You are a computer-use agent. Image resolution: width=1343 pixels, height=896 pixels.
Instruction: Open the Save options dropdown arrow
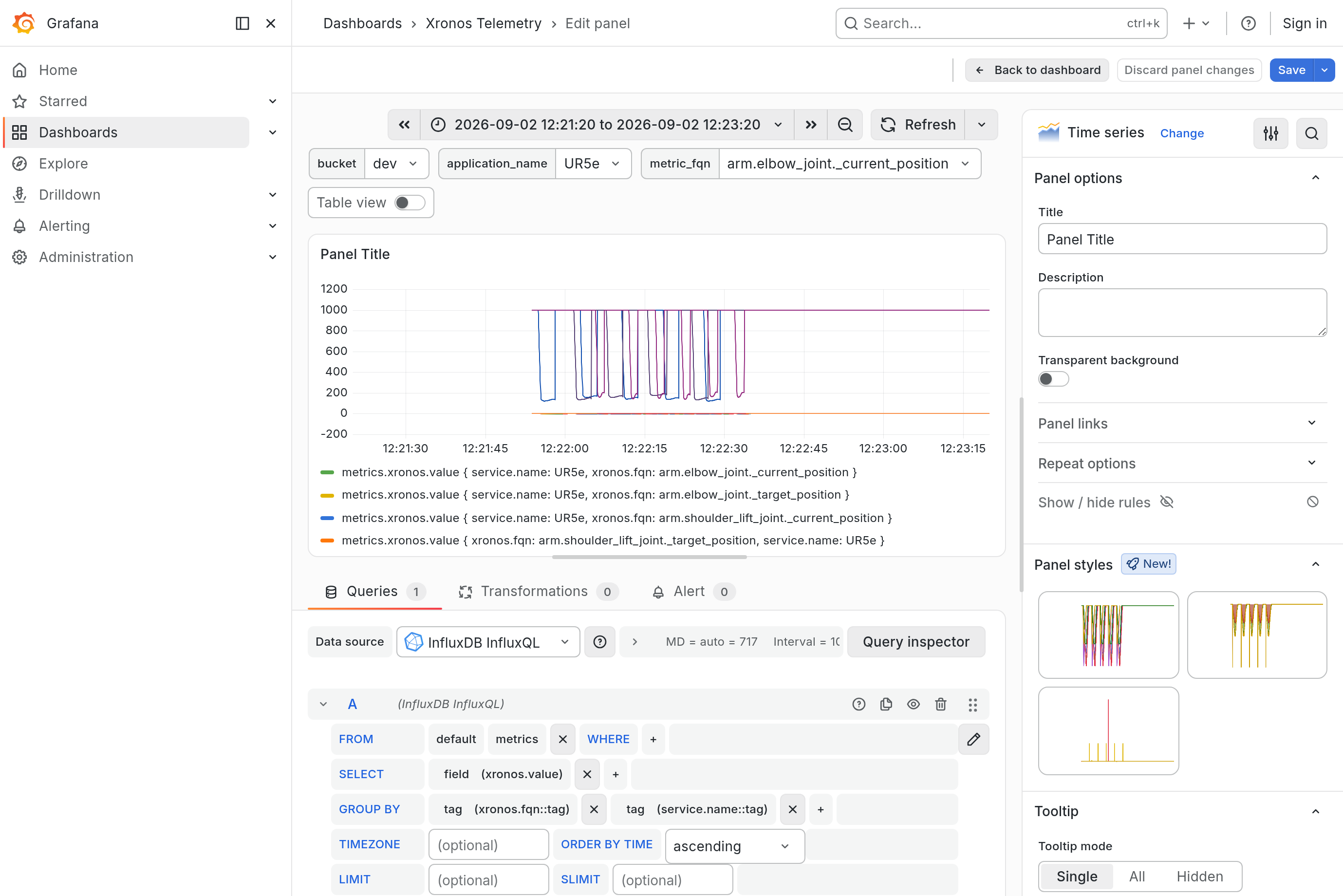[1324, 70]
